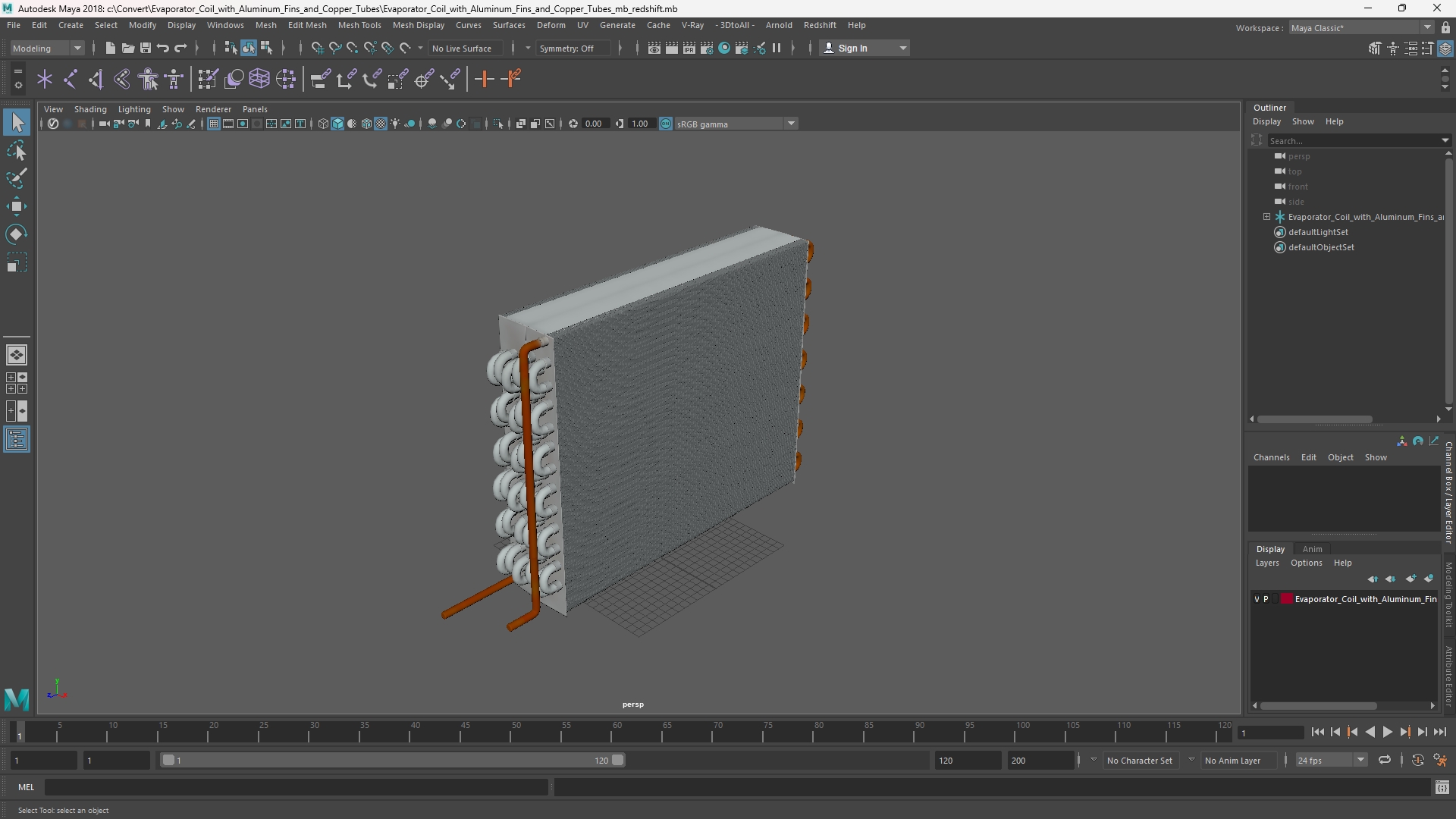Toggle wireframe on shaded in viewport toolbar

(366, 124)
